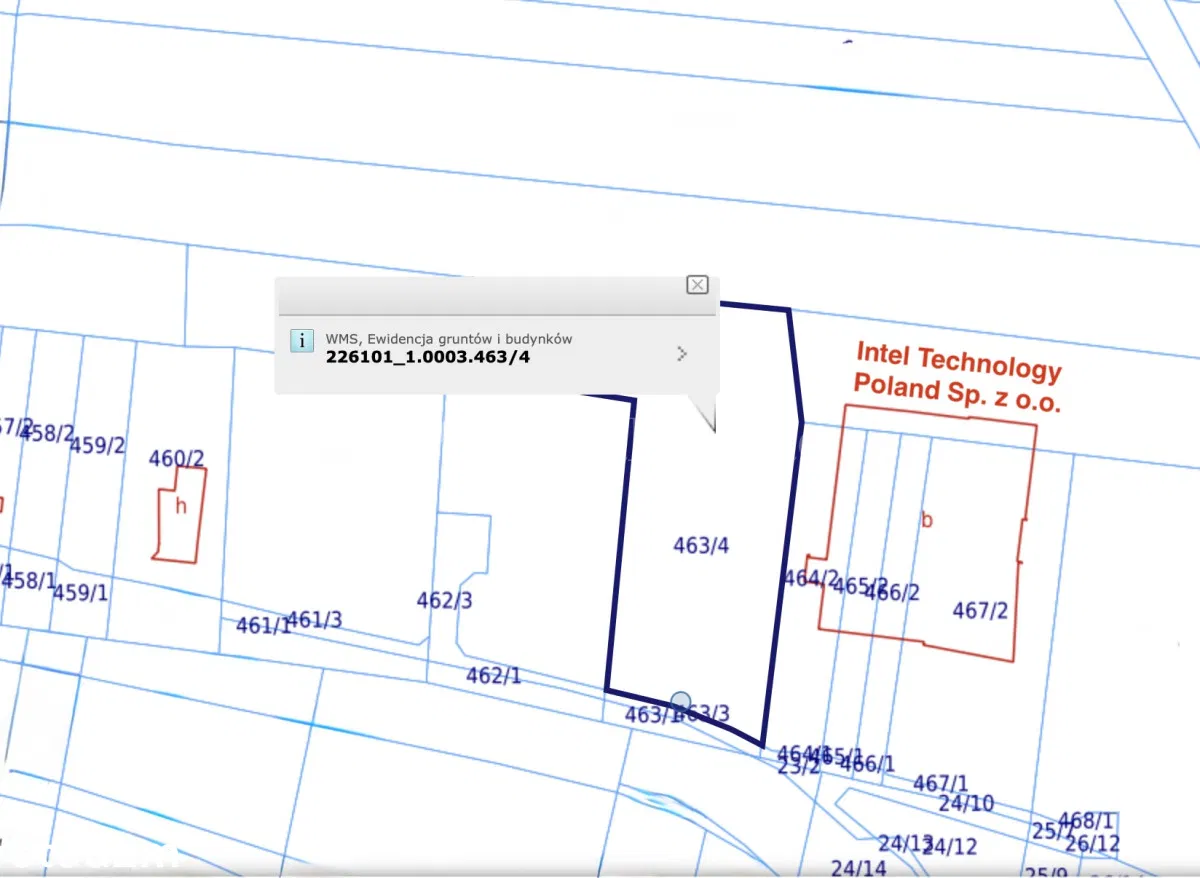Expand details with the popup chevron arrow

(x=682, y=353)
